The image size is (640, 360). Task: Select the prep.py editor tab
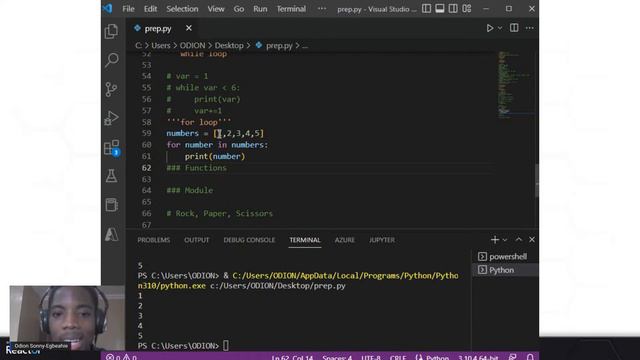pyautogui.click(x=158, y=29)
